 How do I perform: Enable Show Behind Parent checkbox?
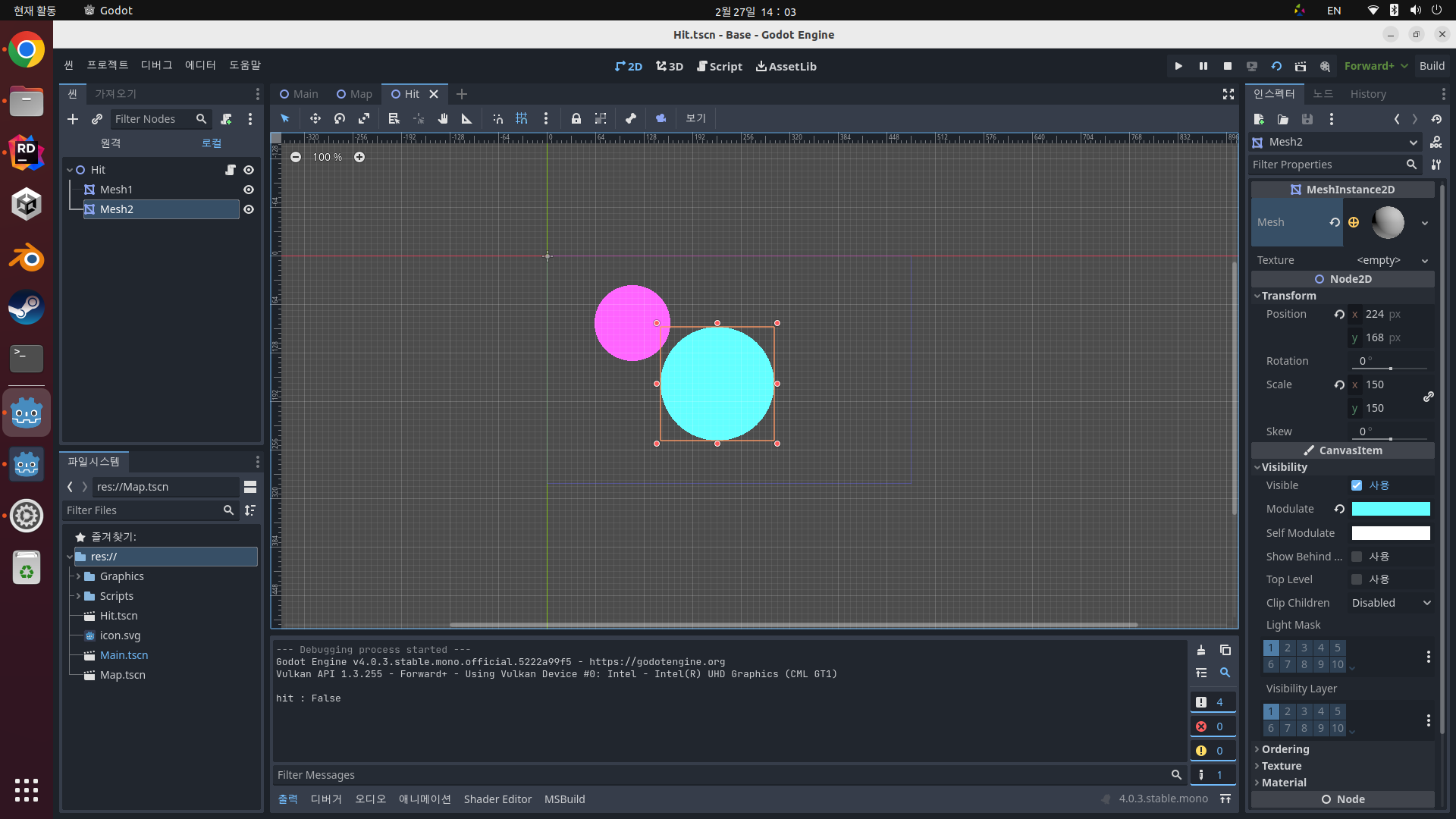[x=1357, y=557]
